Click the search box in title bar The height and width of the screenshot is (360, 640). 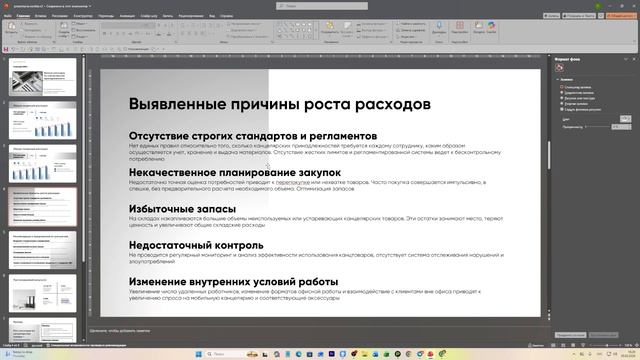coord(322,6)
